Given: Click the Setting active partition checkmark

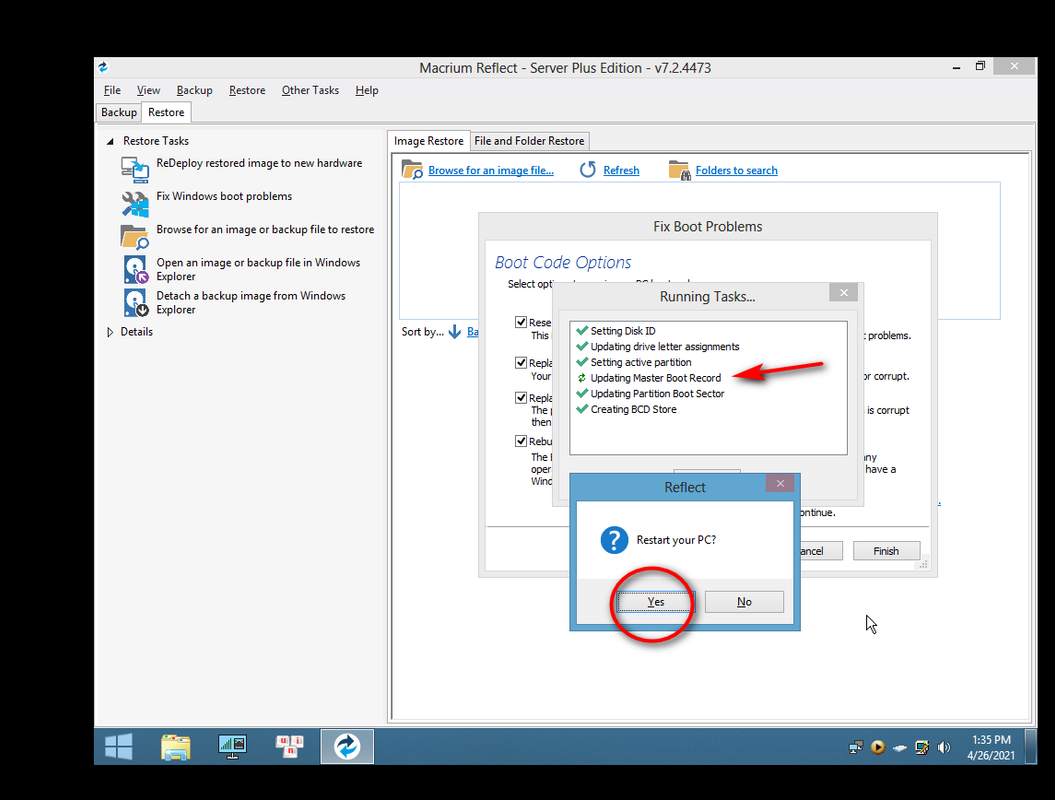Looking at the screenshot, I should [x=582, y=362].
